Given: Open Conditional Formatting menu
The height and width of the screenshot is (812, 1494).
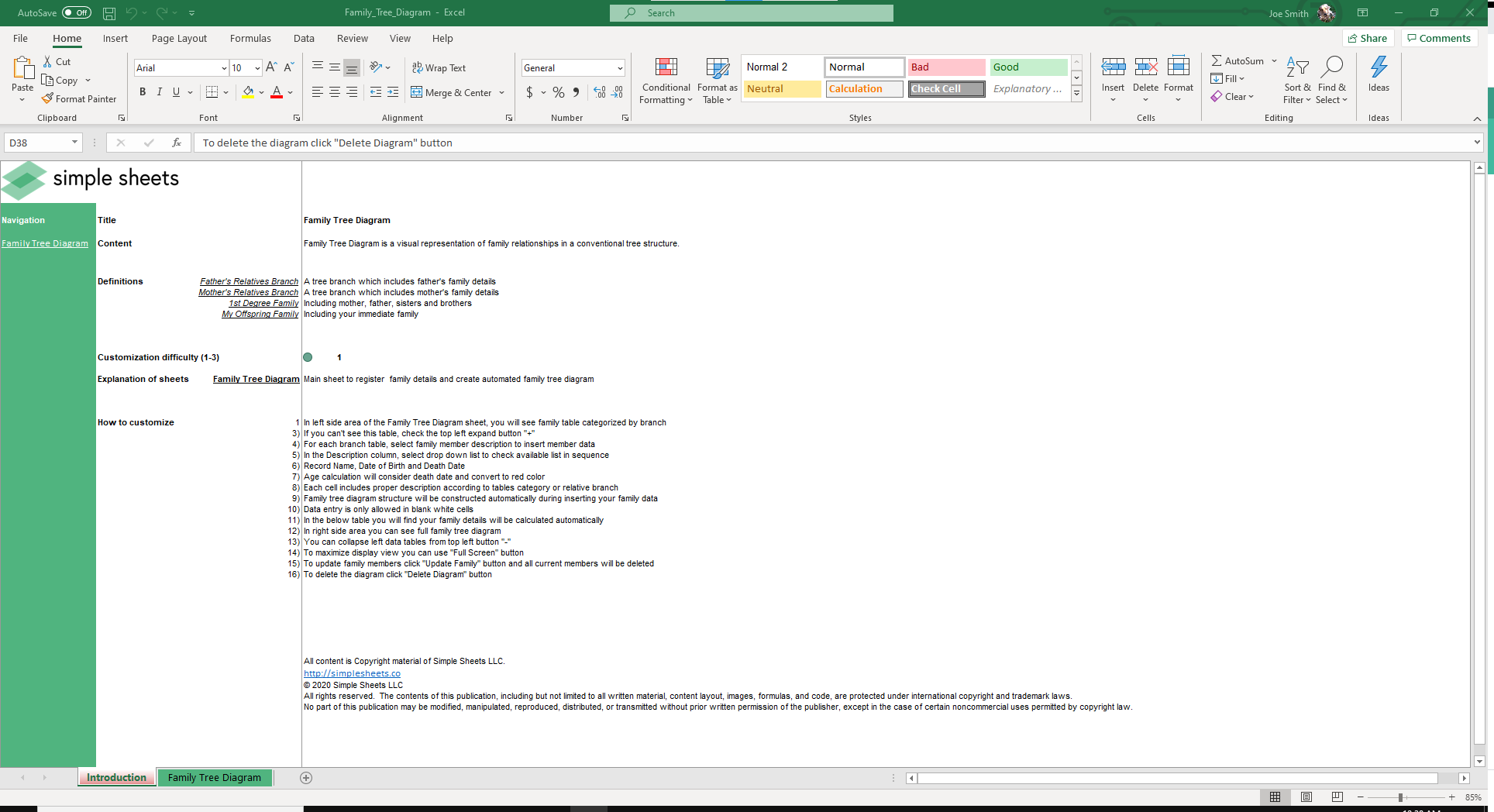Looking at the screenshot, I should (666, 81).
